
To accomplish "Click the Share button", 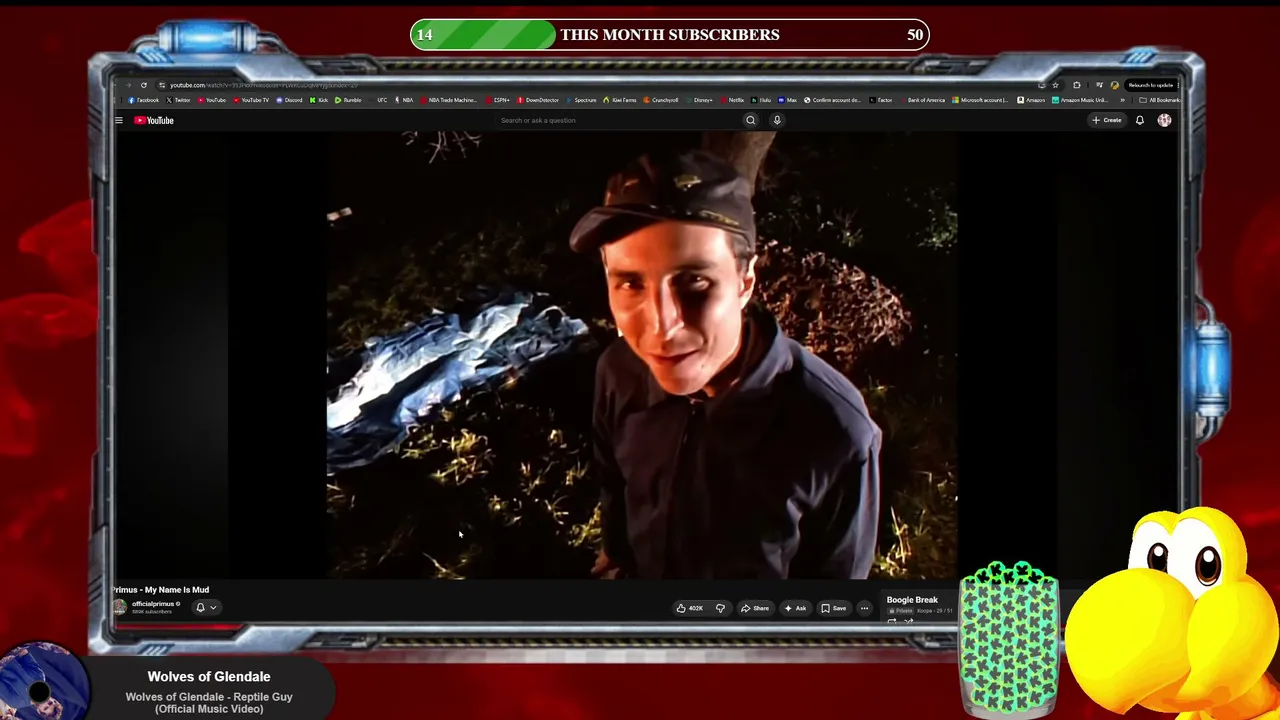I will (755, 608).
